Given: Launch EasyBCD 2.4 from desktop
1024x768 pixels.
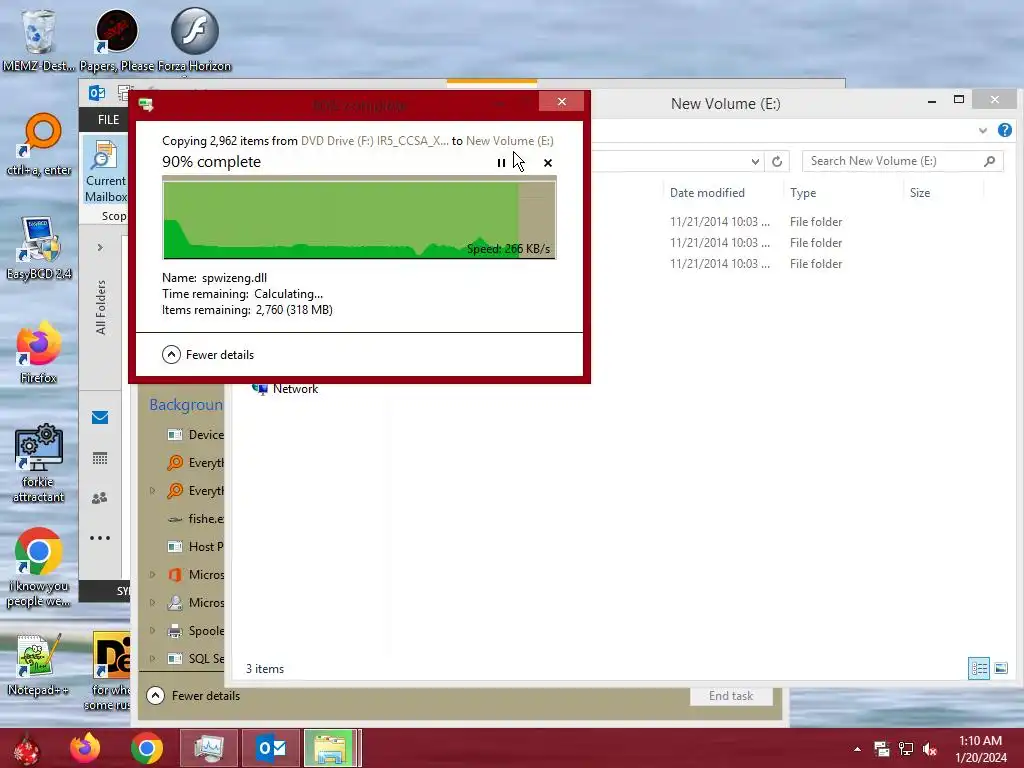Looking at the screenshot, I should pyautogui.click(x=39, y=248).
